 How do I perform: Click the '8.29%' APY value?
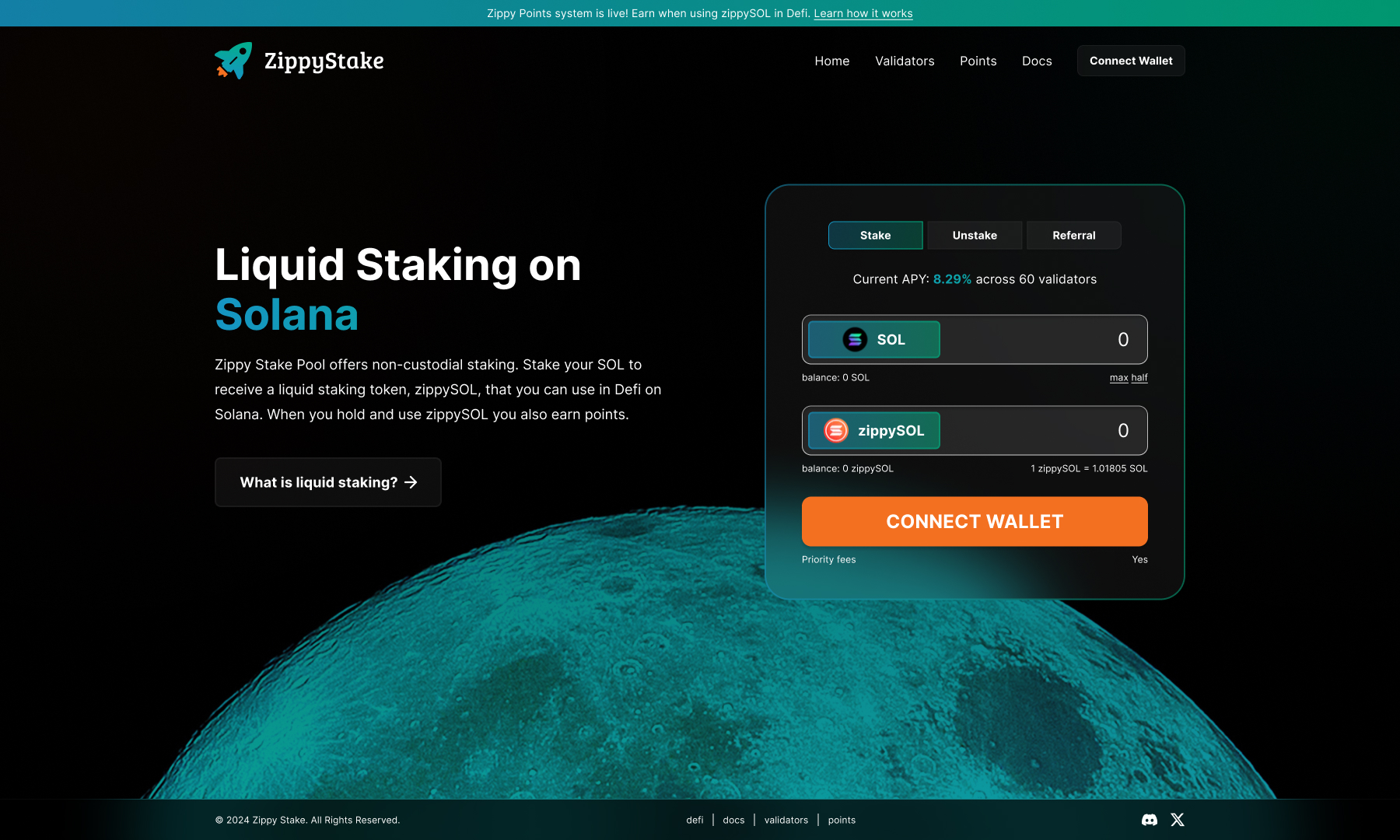click(x=952, y=279)
